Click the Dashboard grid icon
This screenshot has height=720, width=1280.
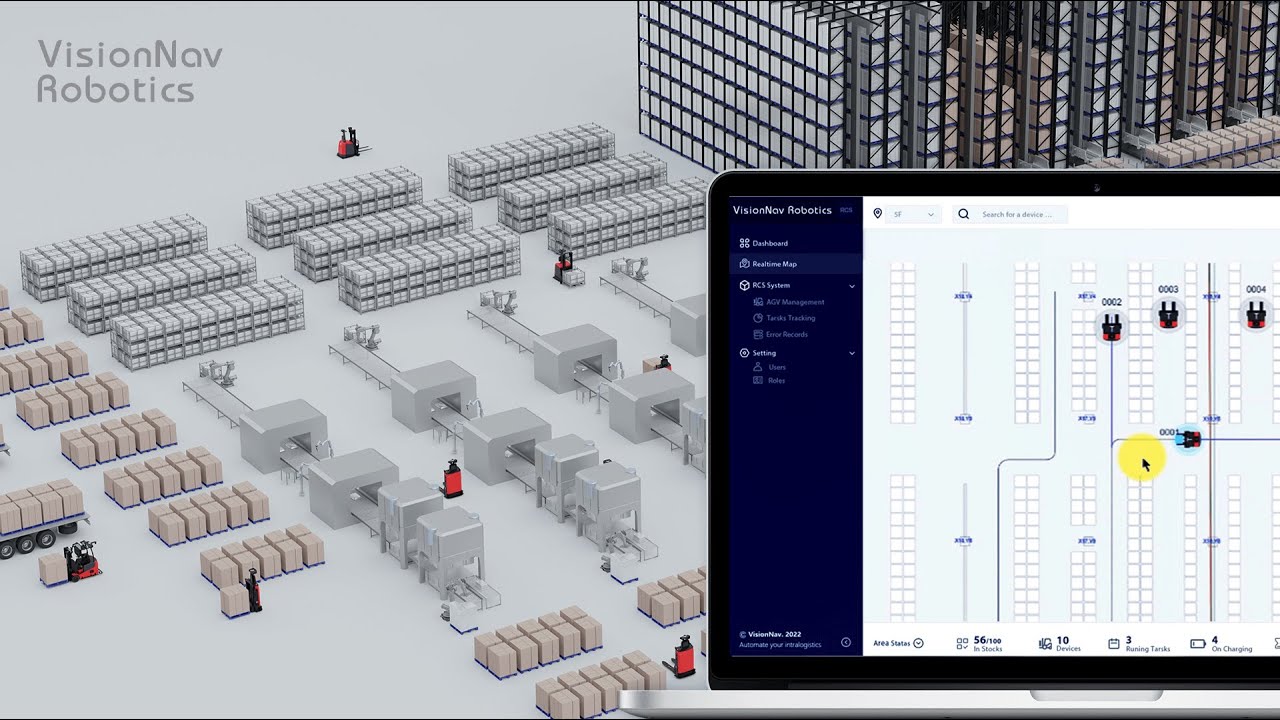[744, 243]
